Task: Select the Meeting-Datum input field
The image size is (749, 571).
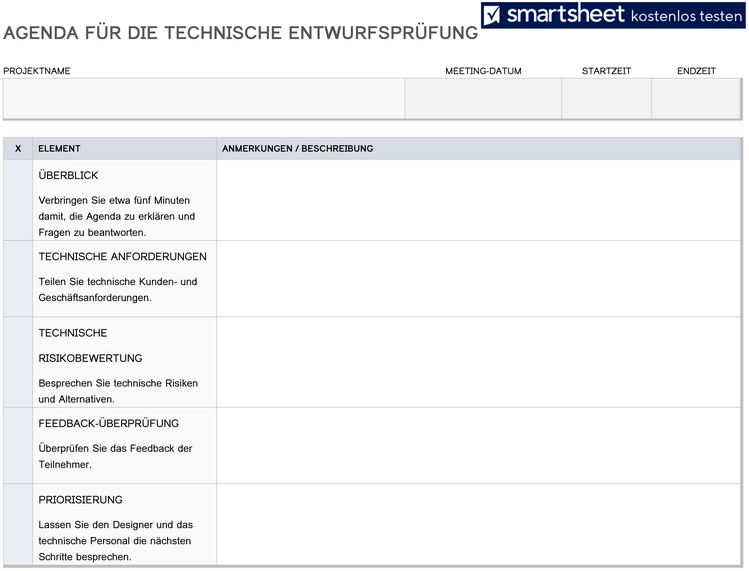Action: 483,98
